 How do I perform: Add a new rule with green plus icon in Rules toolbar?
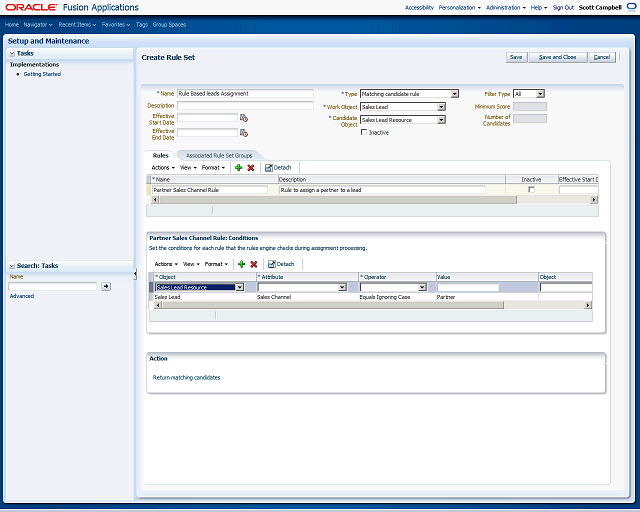(239, 167)
